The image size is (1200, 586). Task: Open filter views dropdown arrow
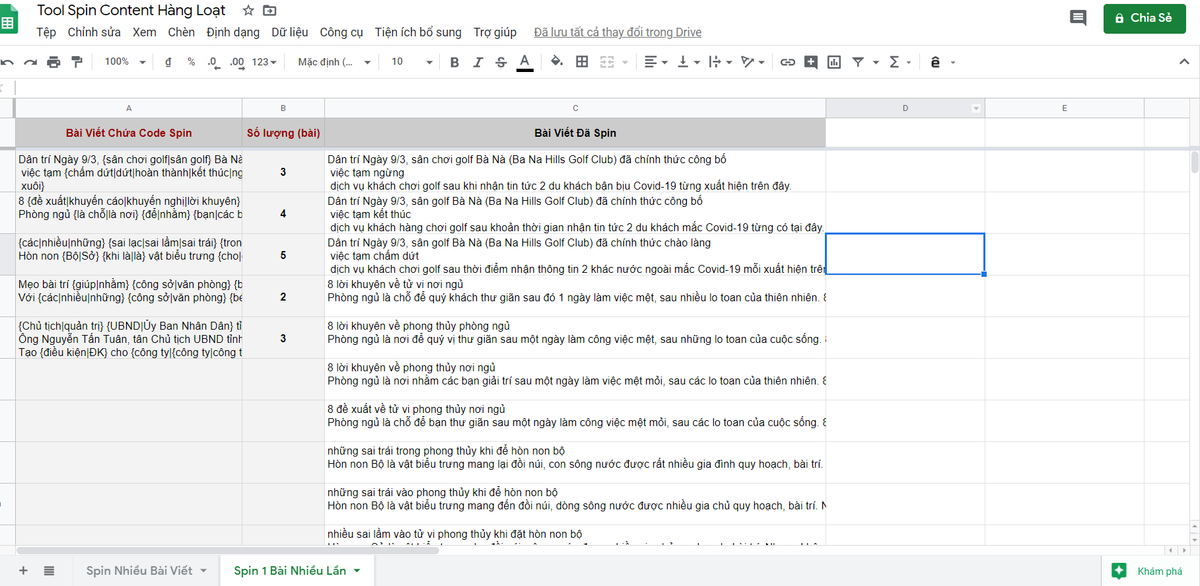tap(876, 62)
